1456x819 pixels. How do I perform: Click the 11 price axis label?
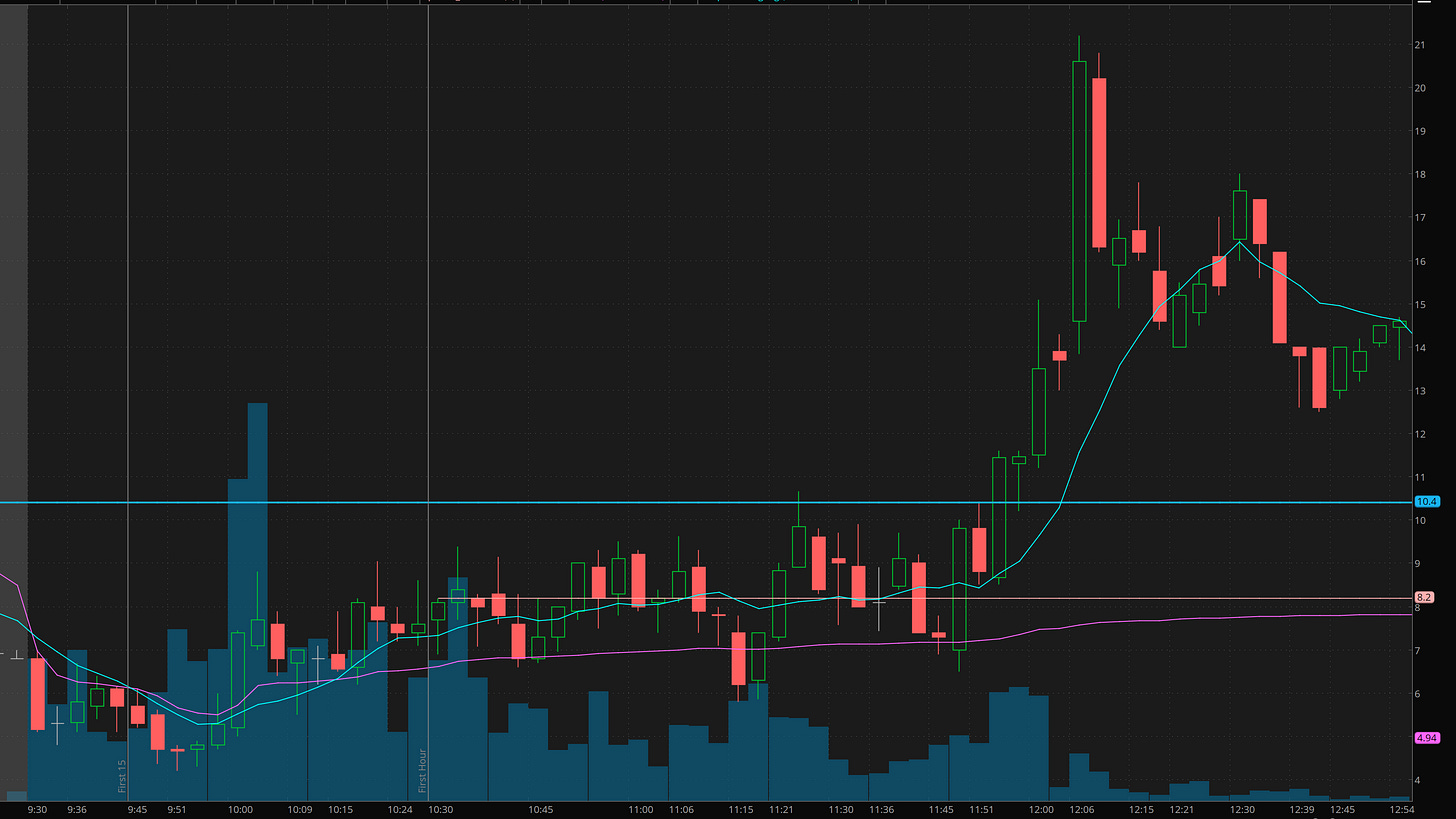(x=1419, y=477)
